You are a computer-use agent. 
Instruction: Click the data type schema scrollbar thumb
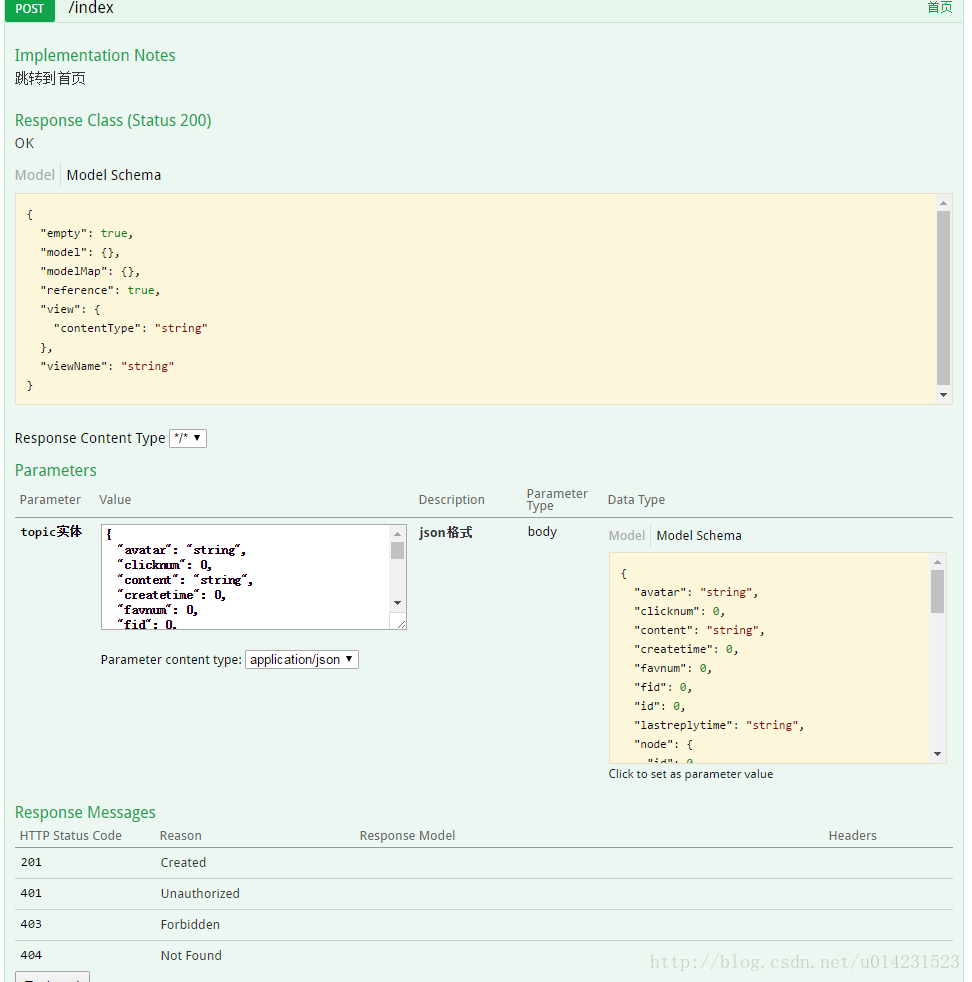coord(937,591)
